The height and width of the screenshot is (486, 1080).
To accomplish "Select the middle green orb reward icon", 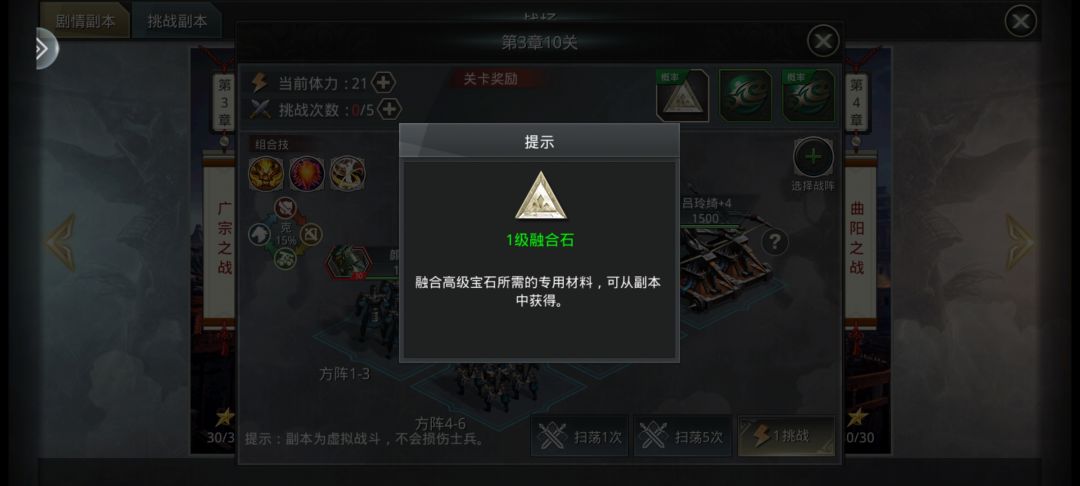I will (745, 96).
